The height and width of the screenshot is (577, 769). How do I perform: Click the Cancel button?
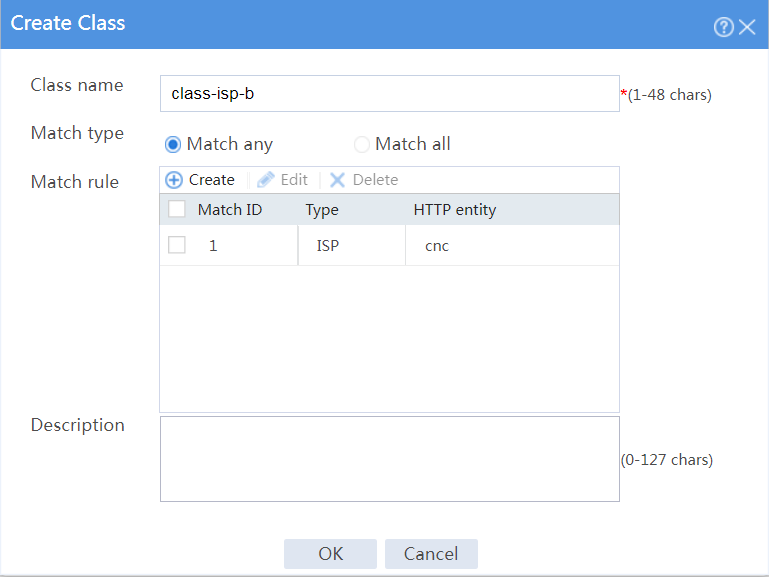click(431, 554)
